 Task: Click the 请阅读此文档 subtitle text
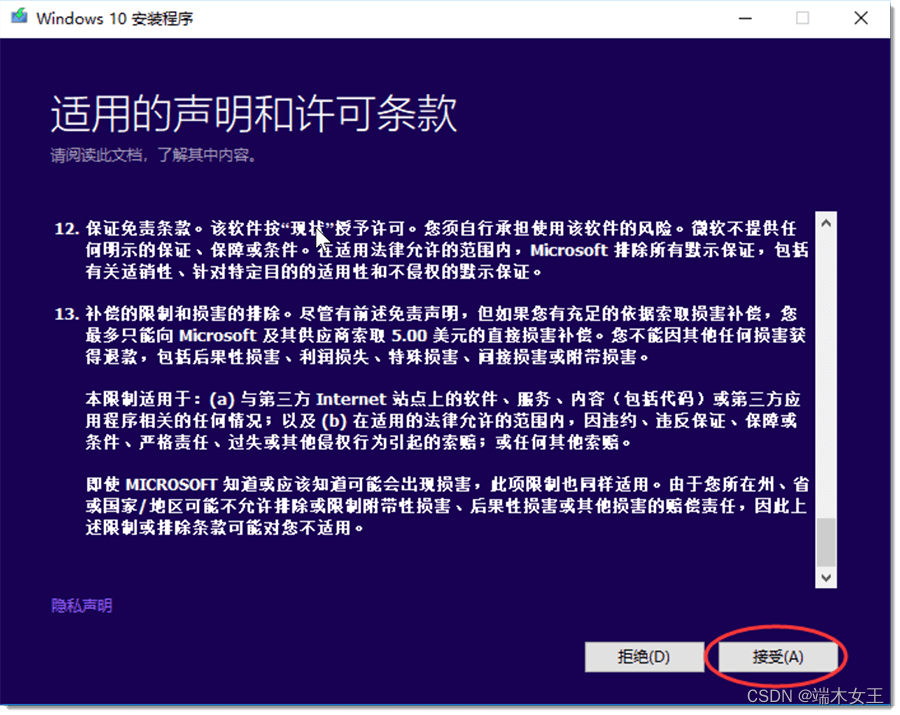pos(150,155)
